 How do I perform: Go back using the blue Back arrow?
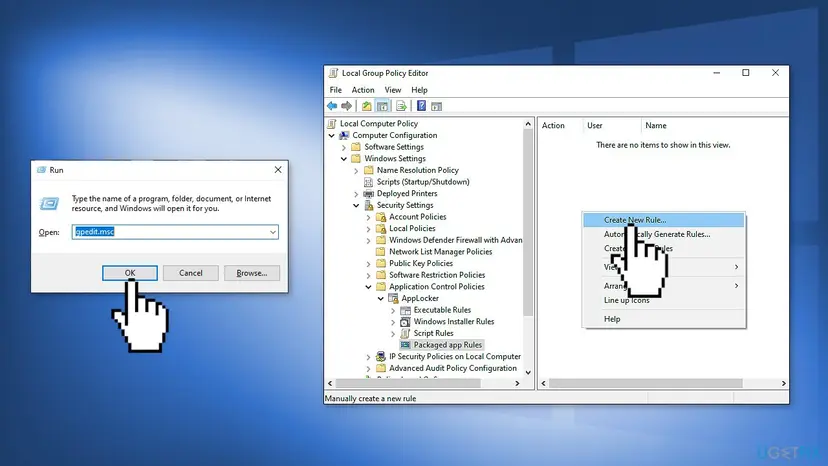(x=332, y=106)
